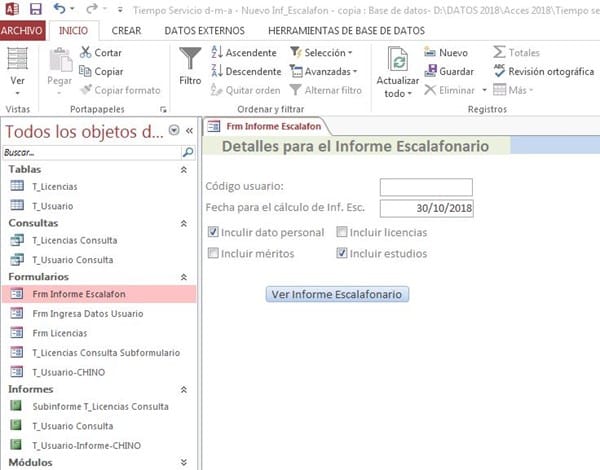The height and width of the screenshot is (470, 600).
Task: Select Frm Informe Escalafon form in pane
Action: point(99,294)
